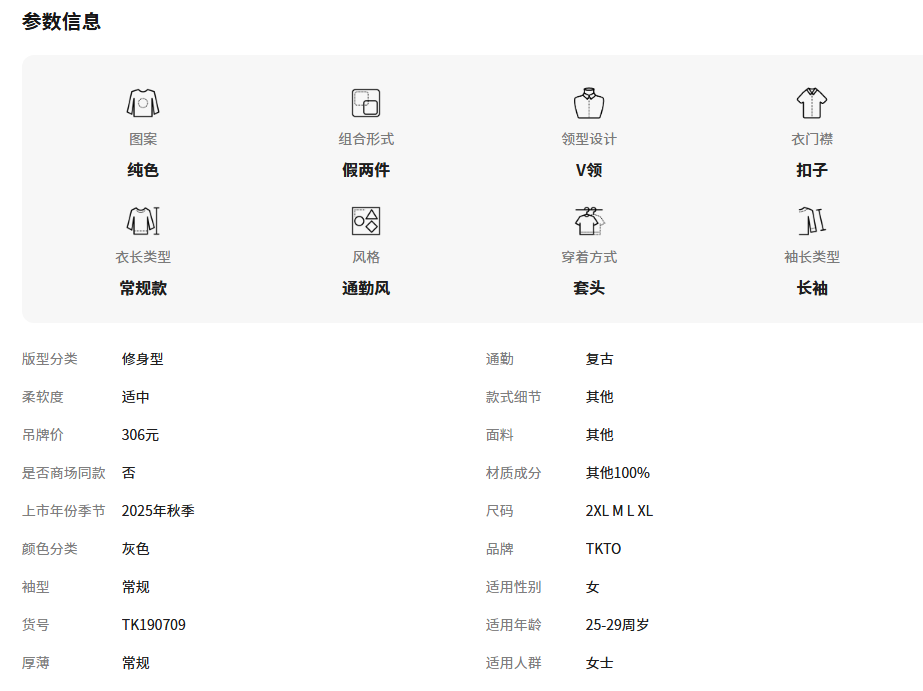This screenshot has height=691, width=923.
Task: Click the 通勤风 style value
Action: (366, 288)
